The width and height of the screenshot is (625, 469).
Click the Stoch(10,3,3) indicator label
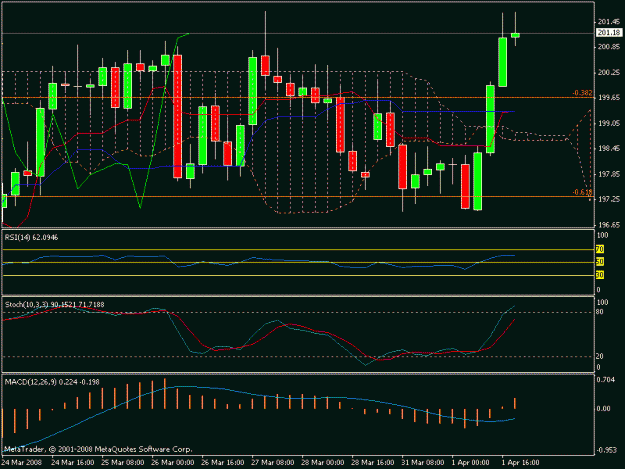click(55, 305)
